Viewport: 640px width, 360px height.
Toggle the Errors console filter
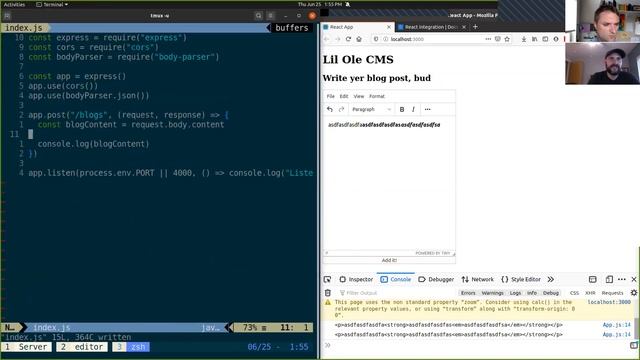(x=468, y=293)
